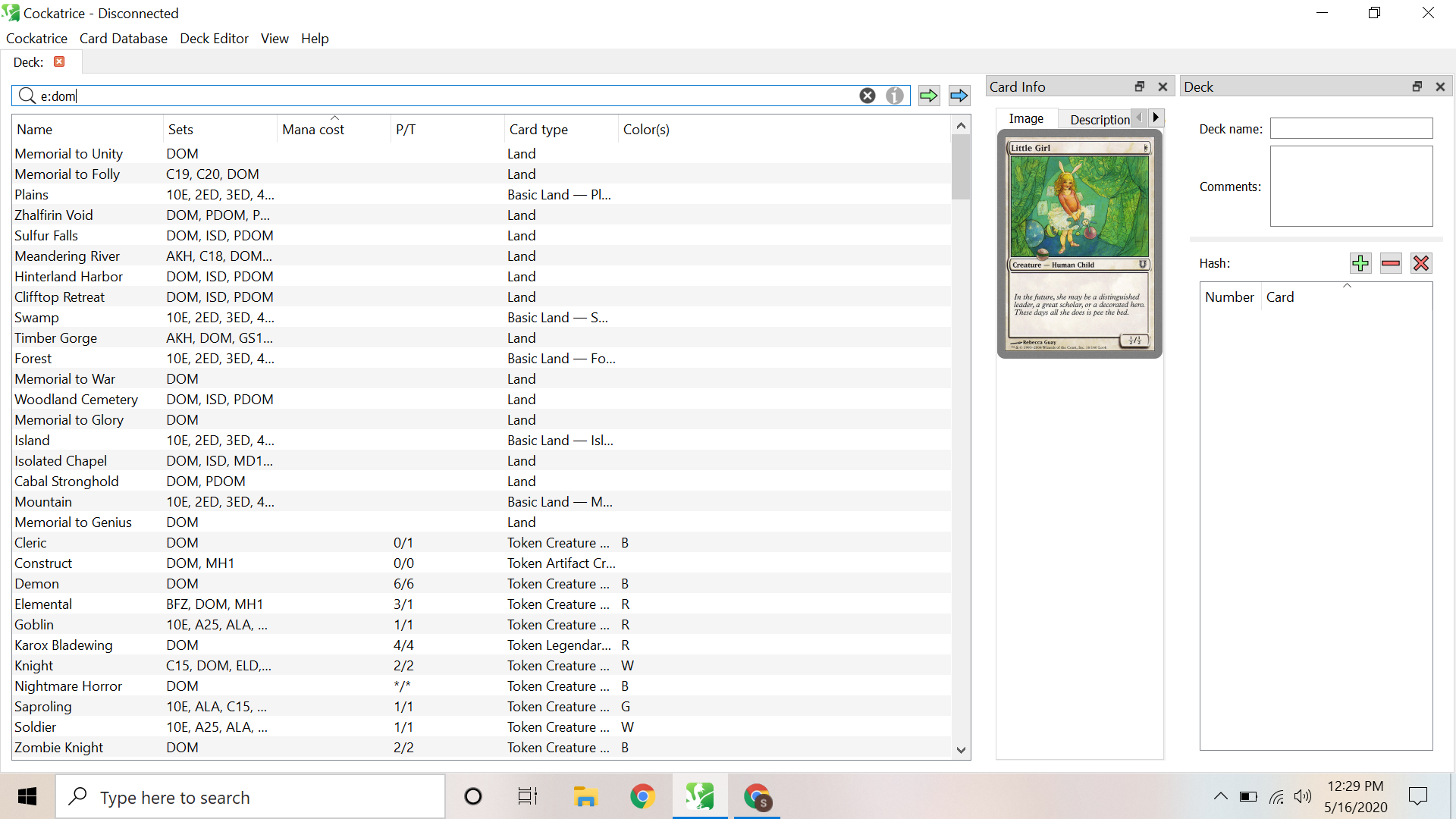Click the Deck name input field
Viewport: 1456px width, 819px height.
pyautogui.click(x=1351, y=129)
